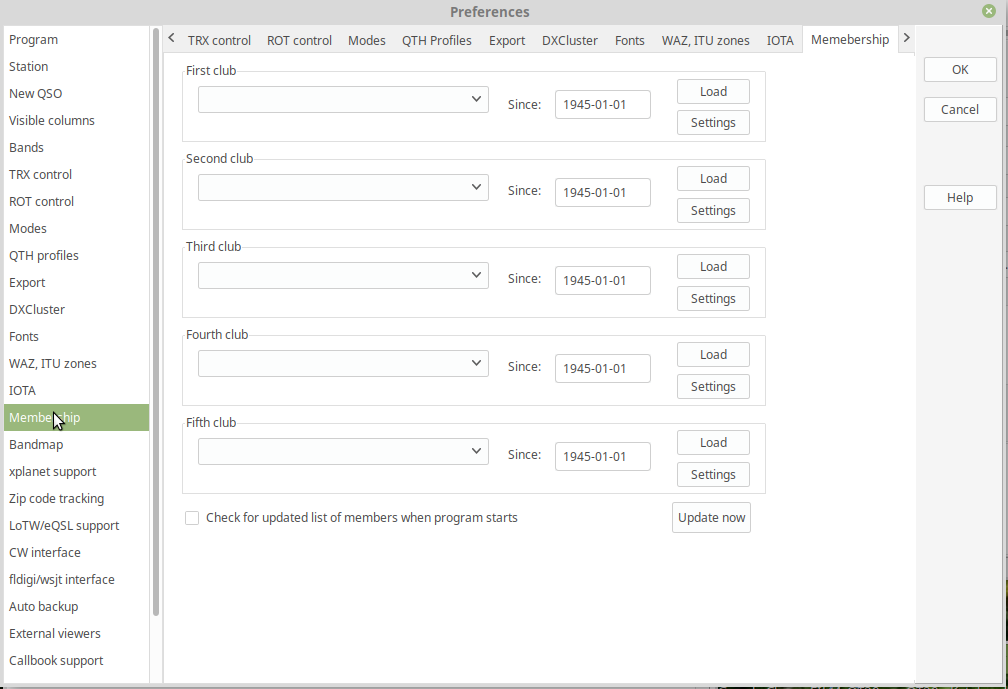
Task: Open Settings for Third club
Action: pyautogui.click(x=713, y=298)
